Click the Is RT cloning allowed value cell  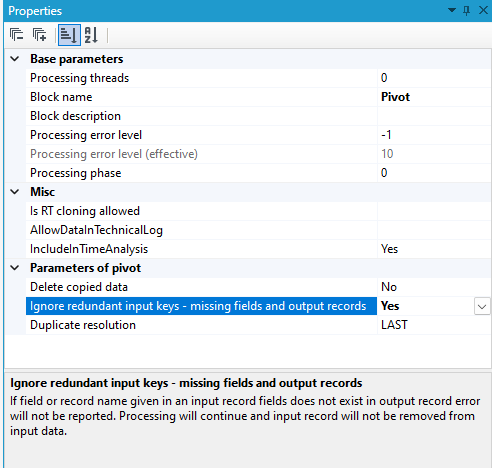pyautogui.click(x=434, y=211)
